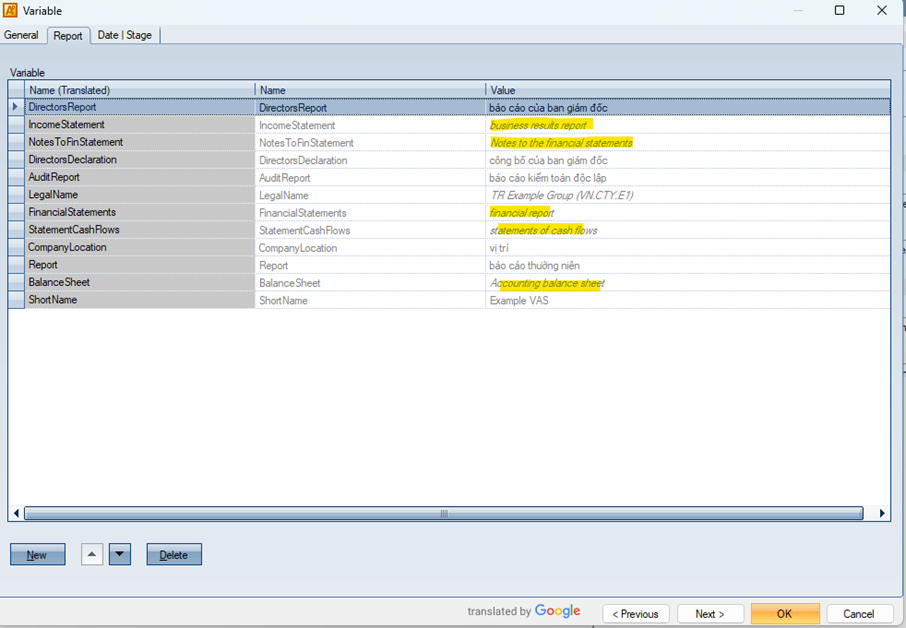The height and width of the screenshot is (628, 906).
Task: Click the ShortName cell in Name column
Action: coord(370,300)
